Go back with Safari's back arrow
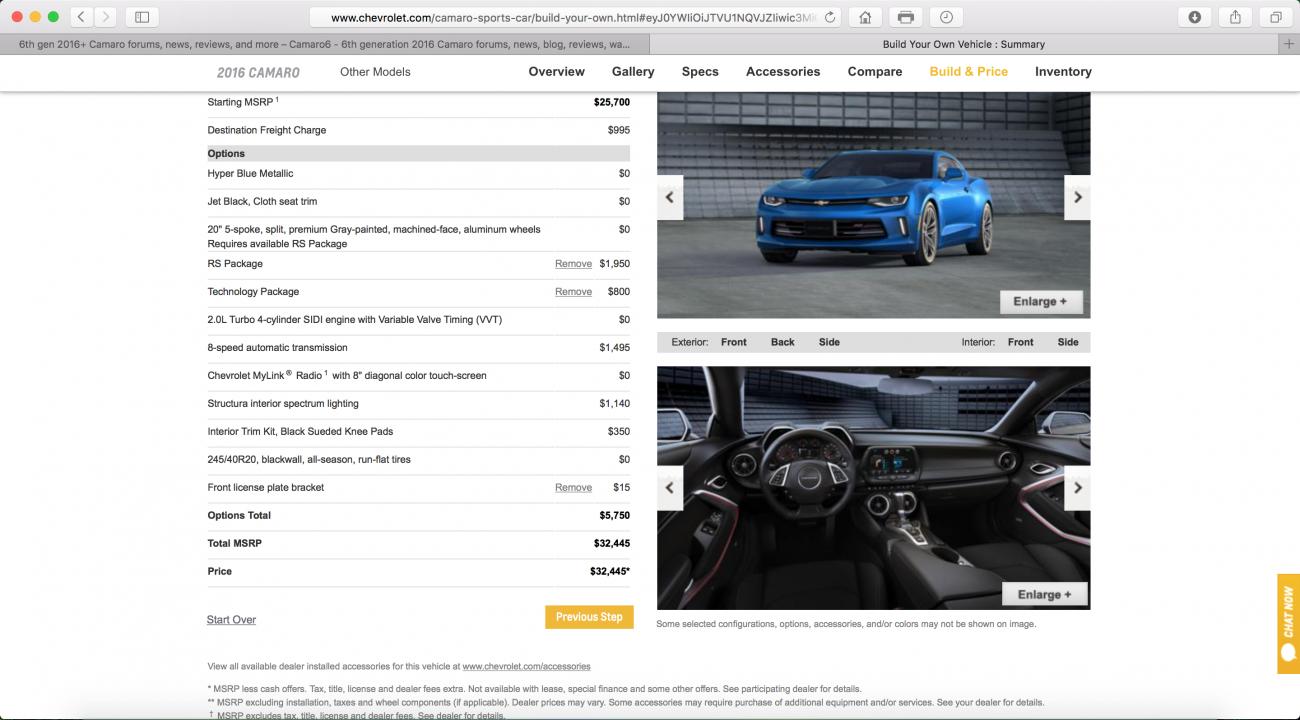 pyautogui.click(x=81, y=17)
